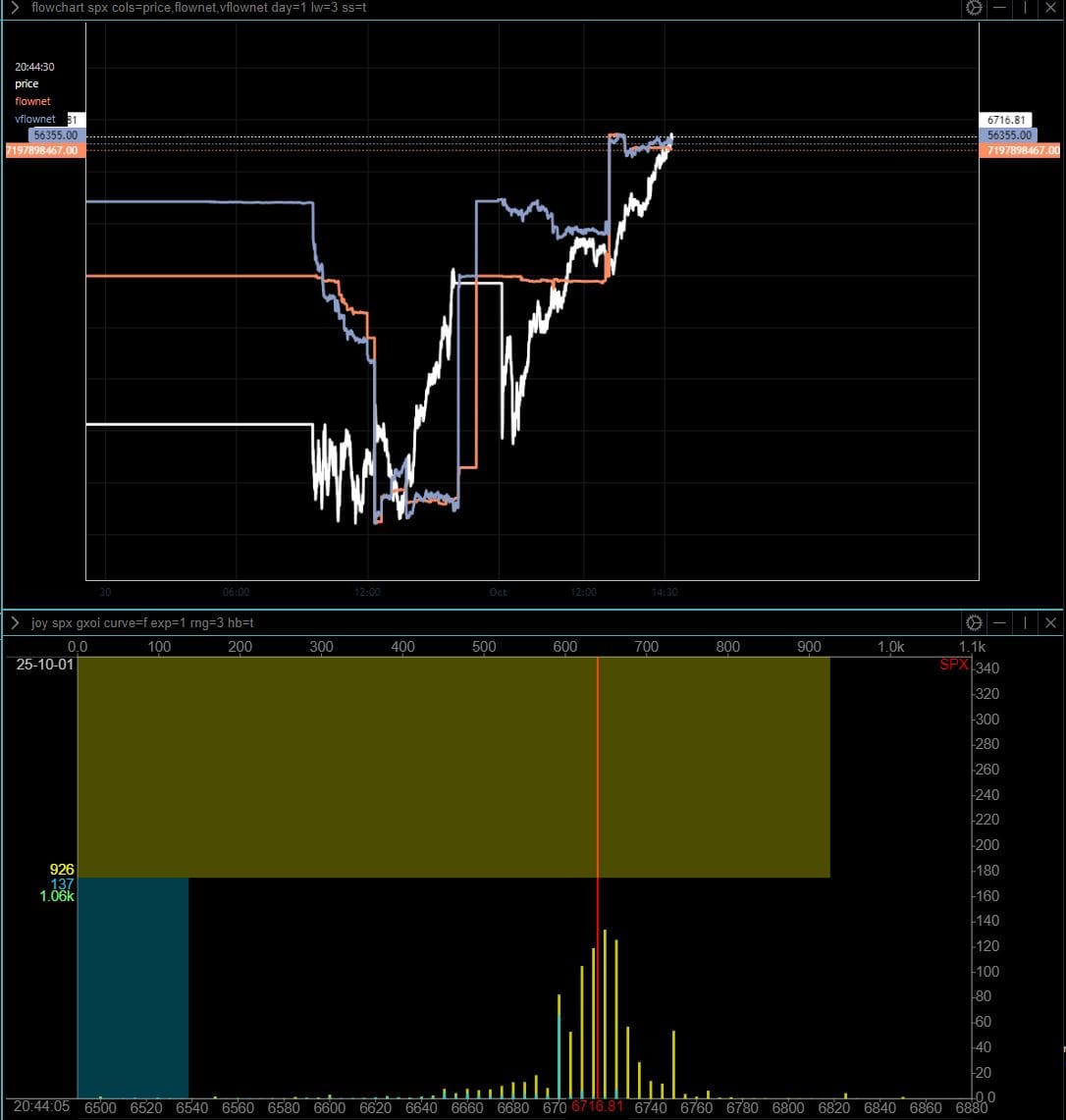Close the joy spx gxoi panel

click(x=1050, y=623)
